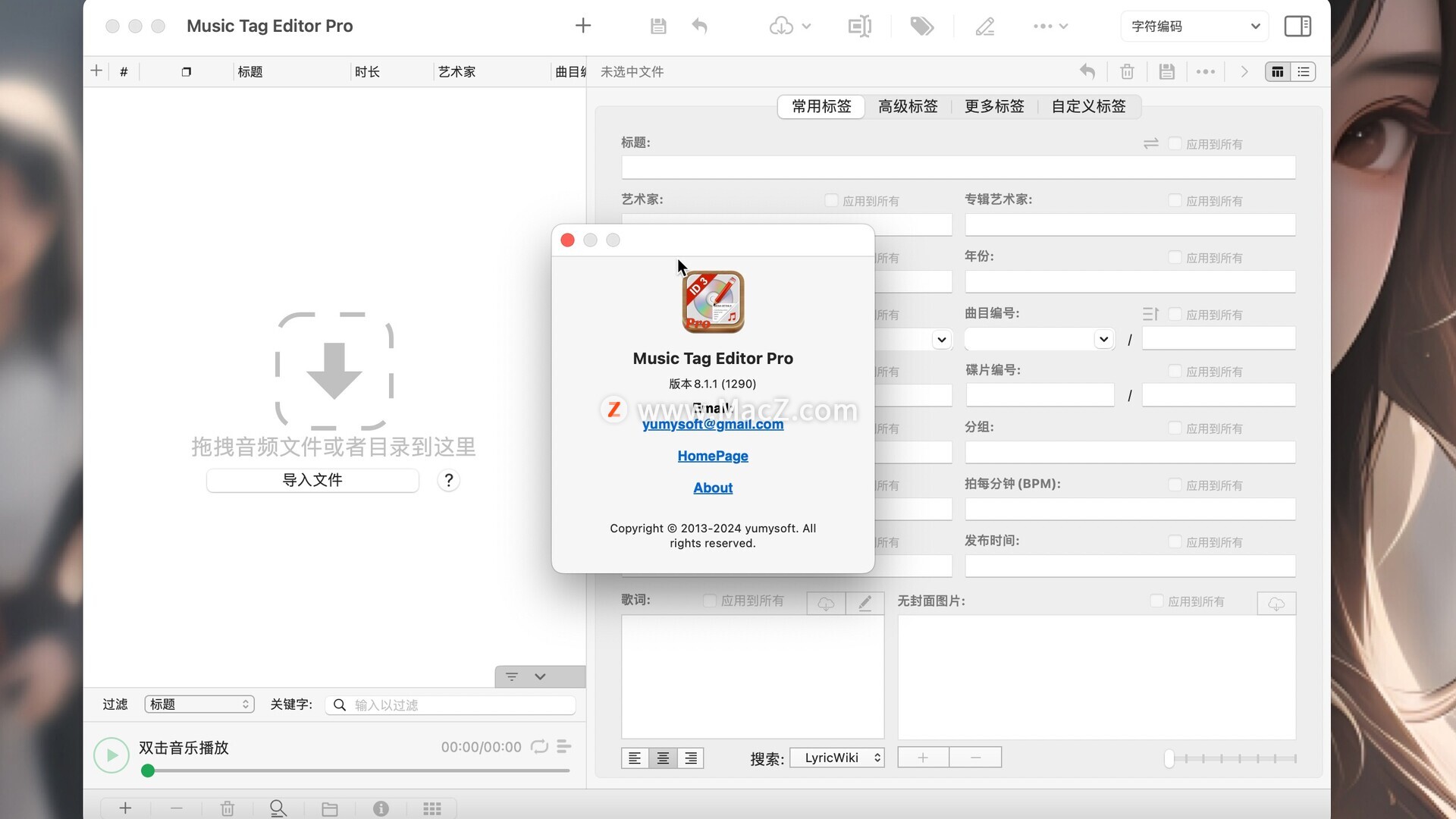
Task: Click the save disk icon in the top toolbar
Action: click(x=657, y=27)
